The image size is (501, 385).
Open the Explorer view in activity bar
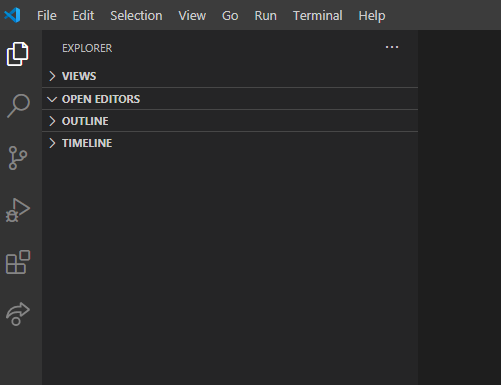(18, 54)
